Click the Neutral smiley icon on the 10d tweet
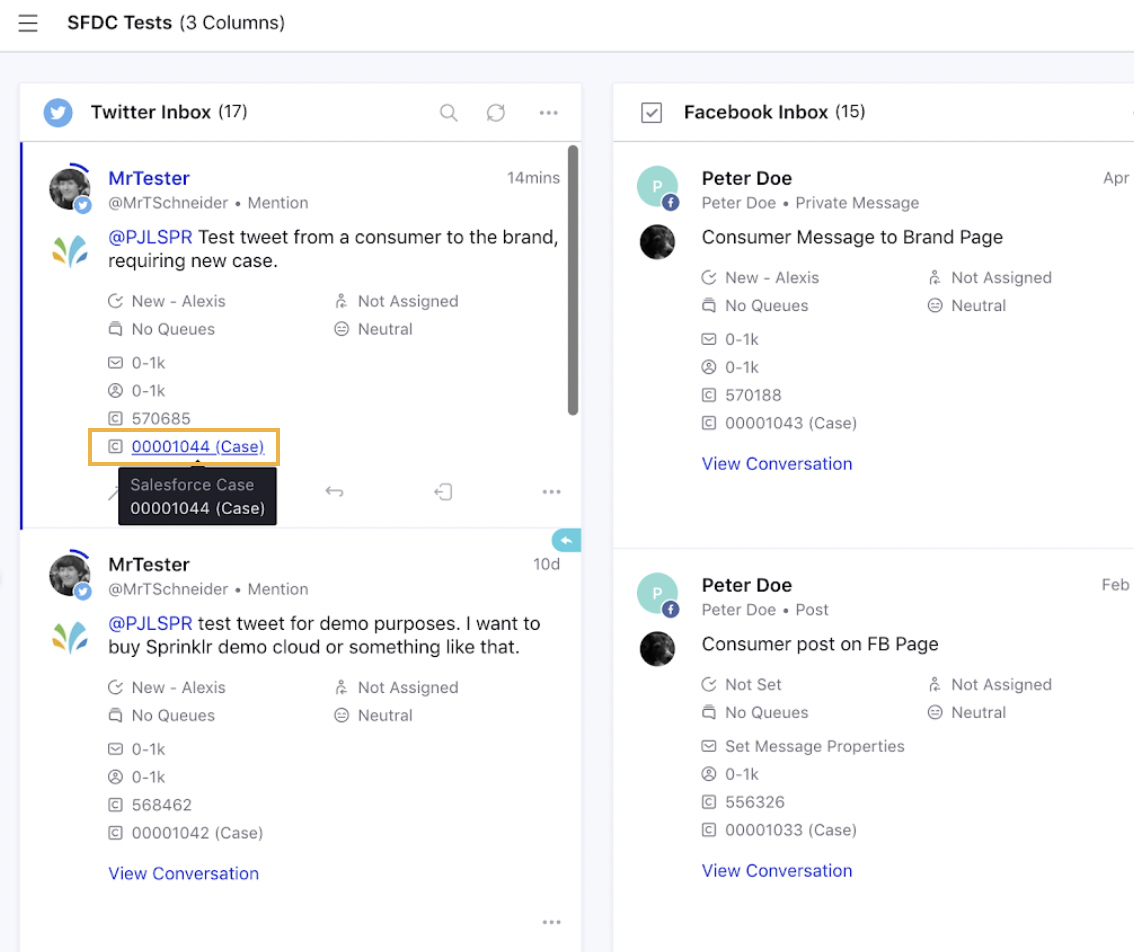This screenshot has height=952, width=1134. pos(341,715)
